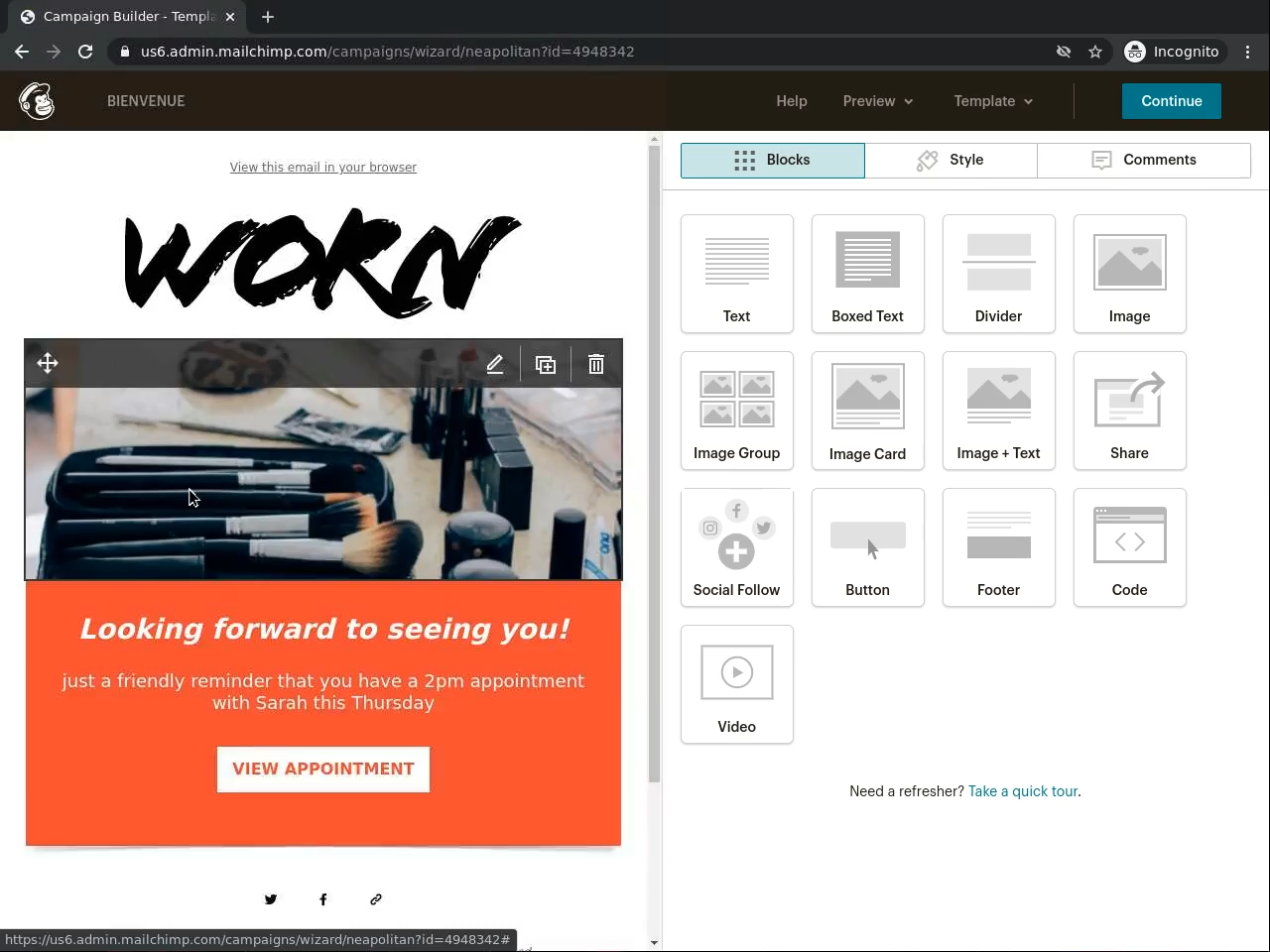Click the Incognito profile button

pos(1173,52)
